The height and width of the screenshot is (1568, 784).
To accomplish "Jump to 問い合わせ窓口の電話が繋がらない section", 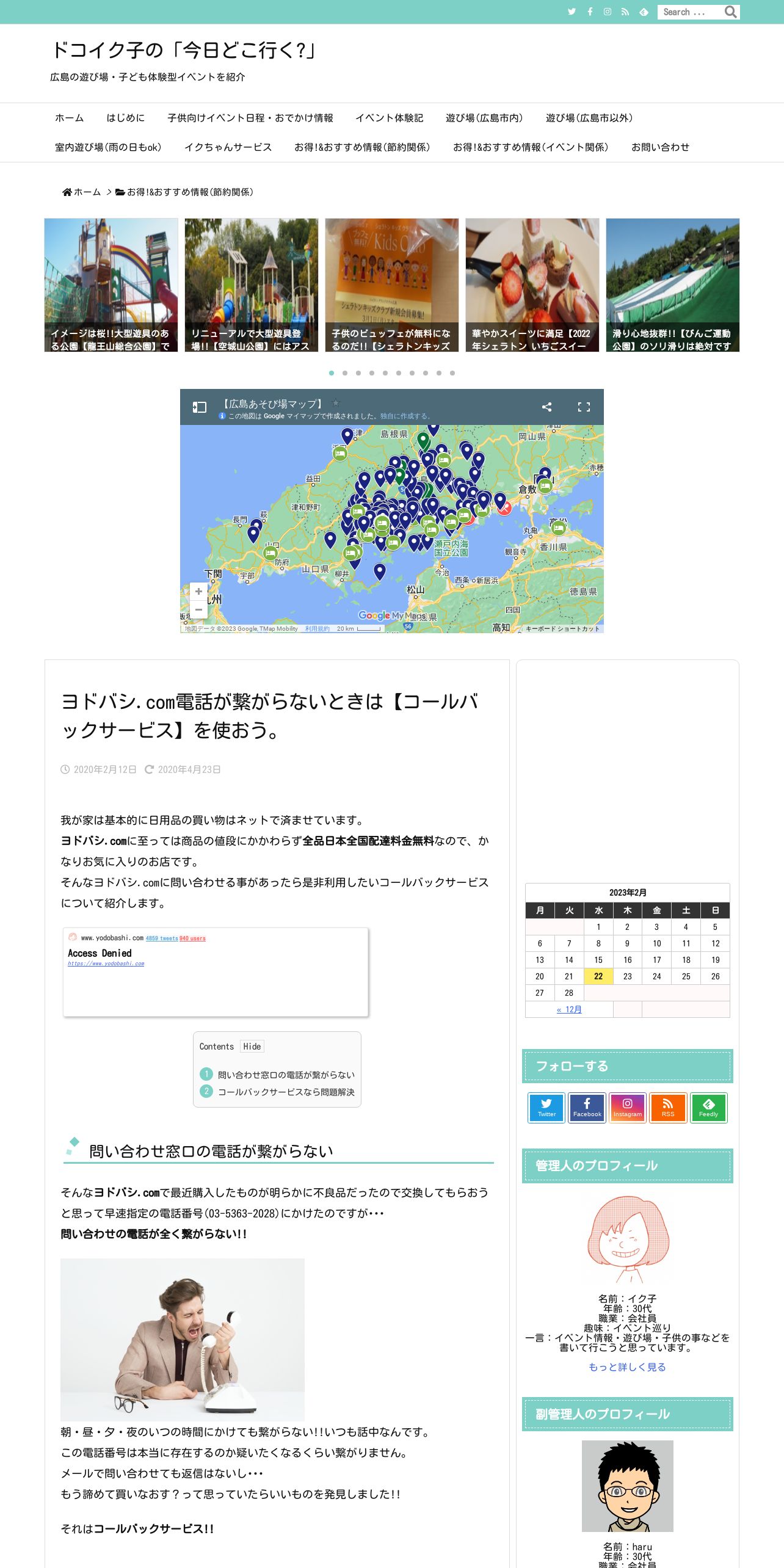I will click(286, 1075).
